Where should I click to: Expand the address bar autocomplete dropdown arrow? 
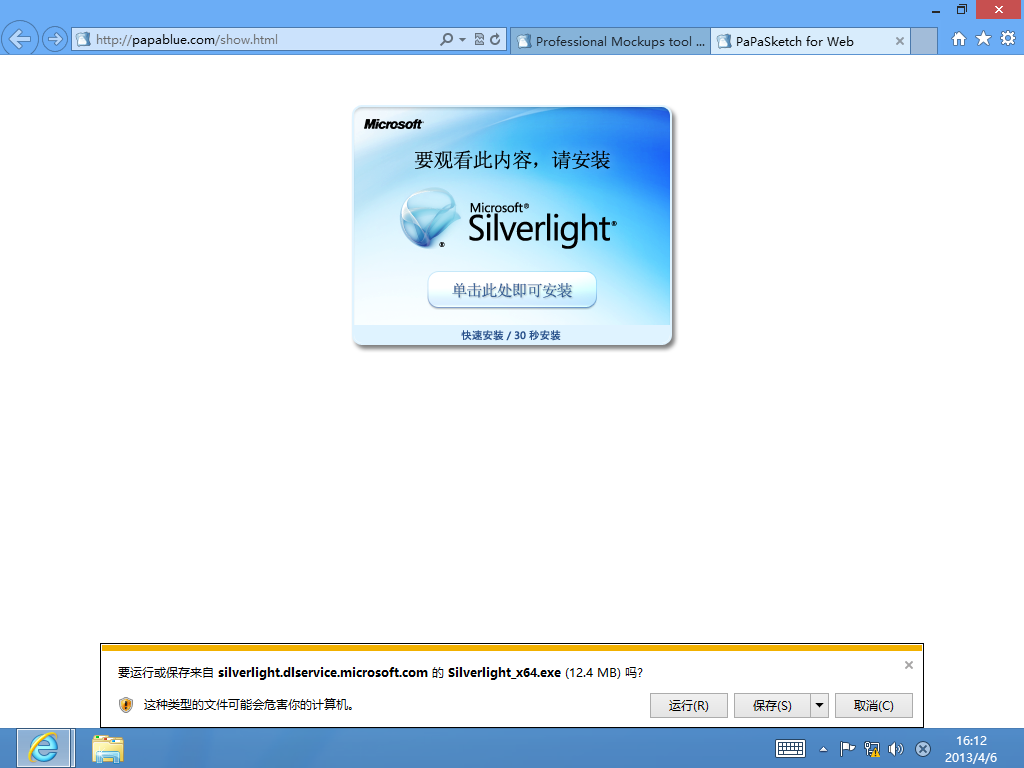(462, 39)
